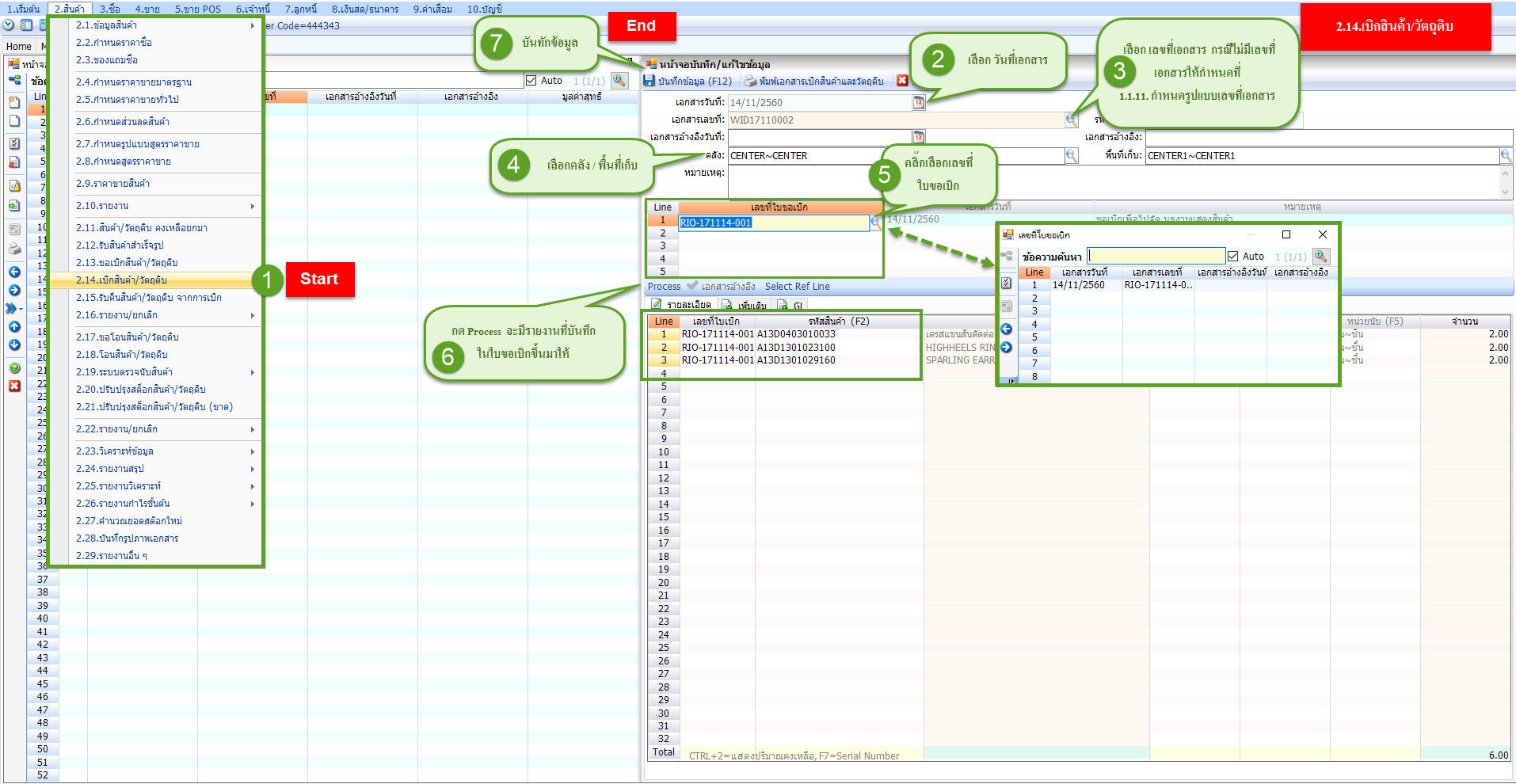Click the green help icon in left sidebar
1516x784 pixels.
point(14,367)
